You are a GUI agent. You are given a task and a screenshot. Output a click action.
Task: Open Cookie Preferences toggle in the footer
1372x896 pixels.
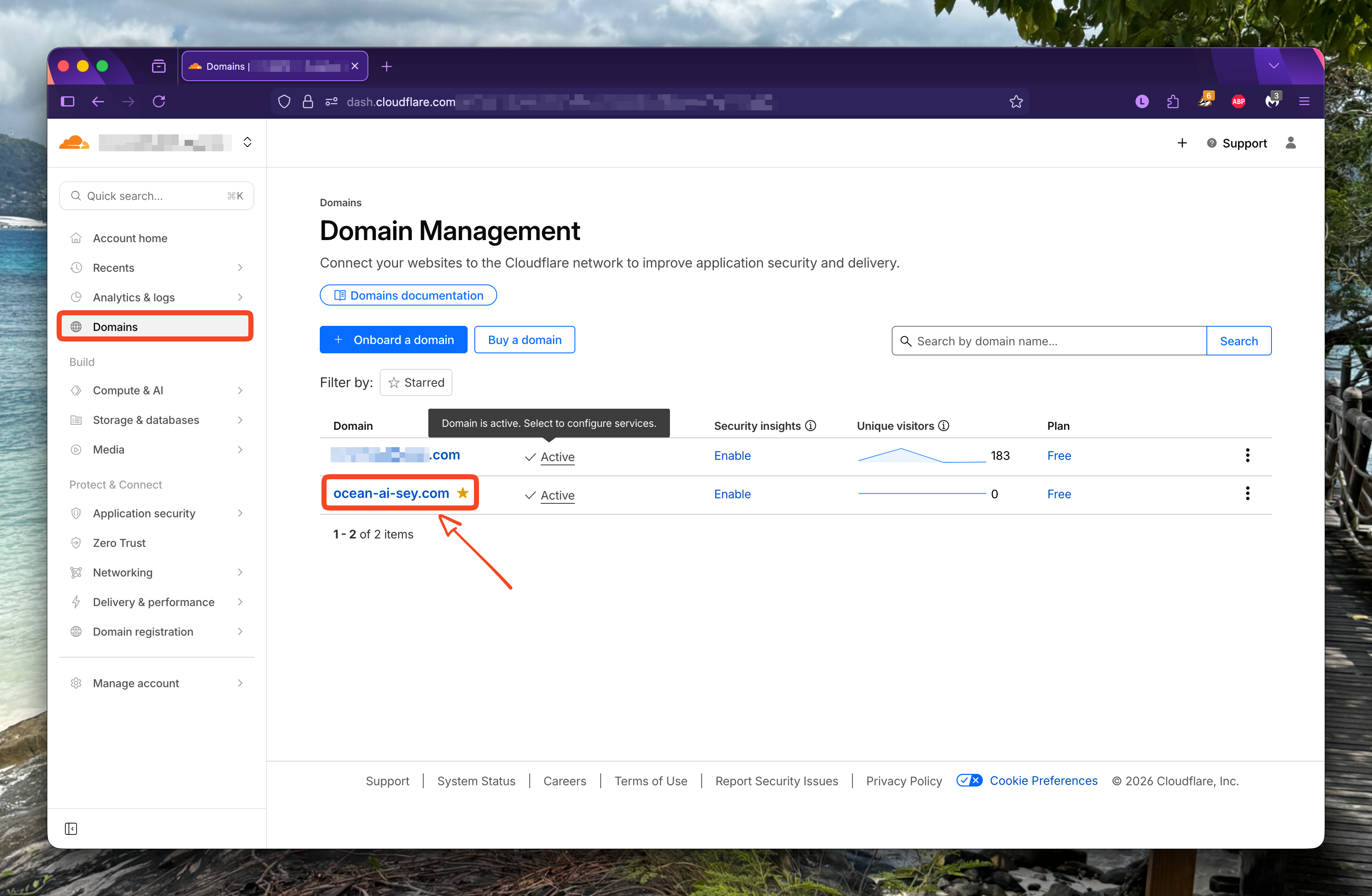click(969, 780)
